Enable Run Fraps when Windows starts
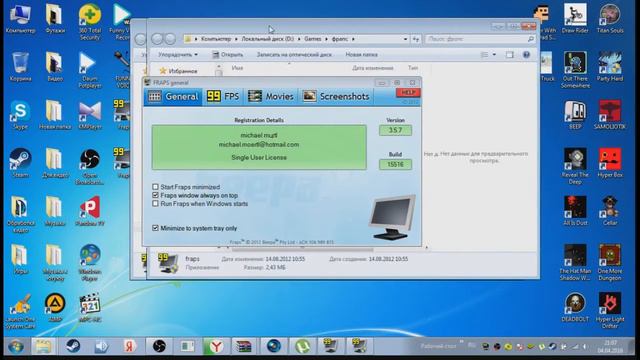Image resolution: width=640 pixels, height=360 pixels. (x=155, y=204)
